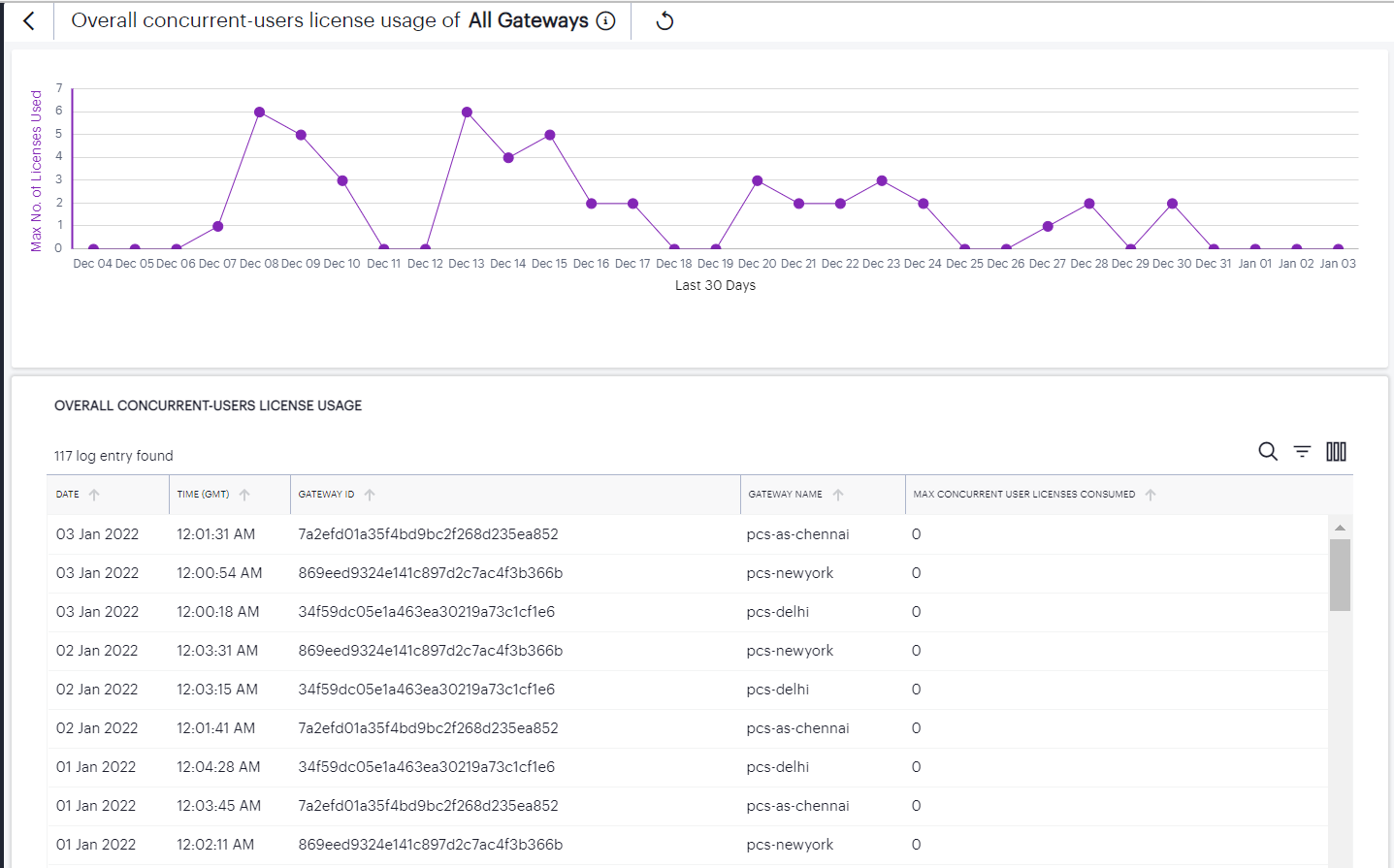Toggle ascending sort on the DATE column

[93, 494]
